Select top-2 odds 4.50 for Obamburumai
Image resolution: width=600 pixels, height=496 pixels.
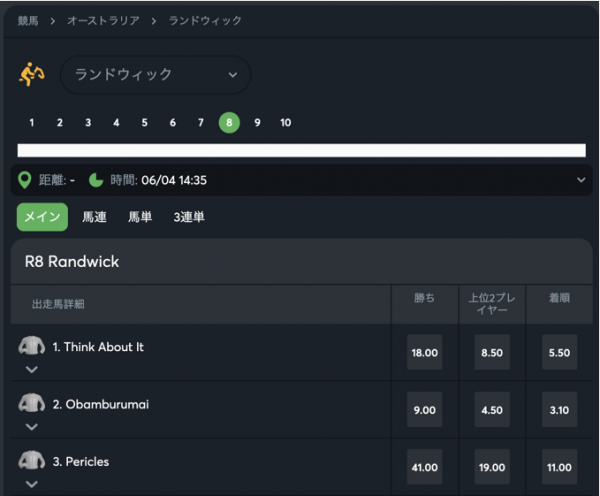coord(492,410)
